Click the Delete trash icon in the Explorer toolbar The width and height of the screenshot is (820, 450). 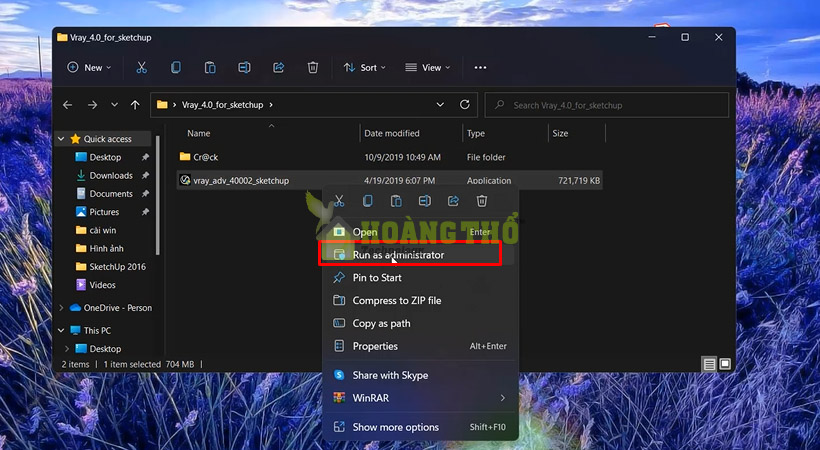[x=313, y=68]
